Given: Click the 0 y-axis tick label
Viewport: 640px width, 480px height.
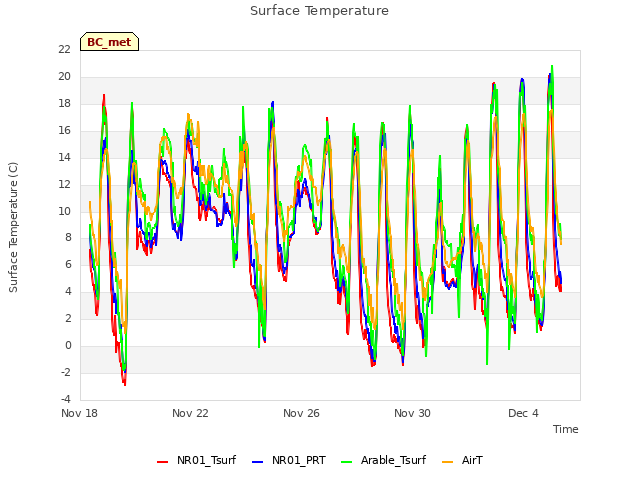Looking at the screenshot, I should click(68, 345).
